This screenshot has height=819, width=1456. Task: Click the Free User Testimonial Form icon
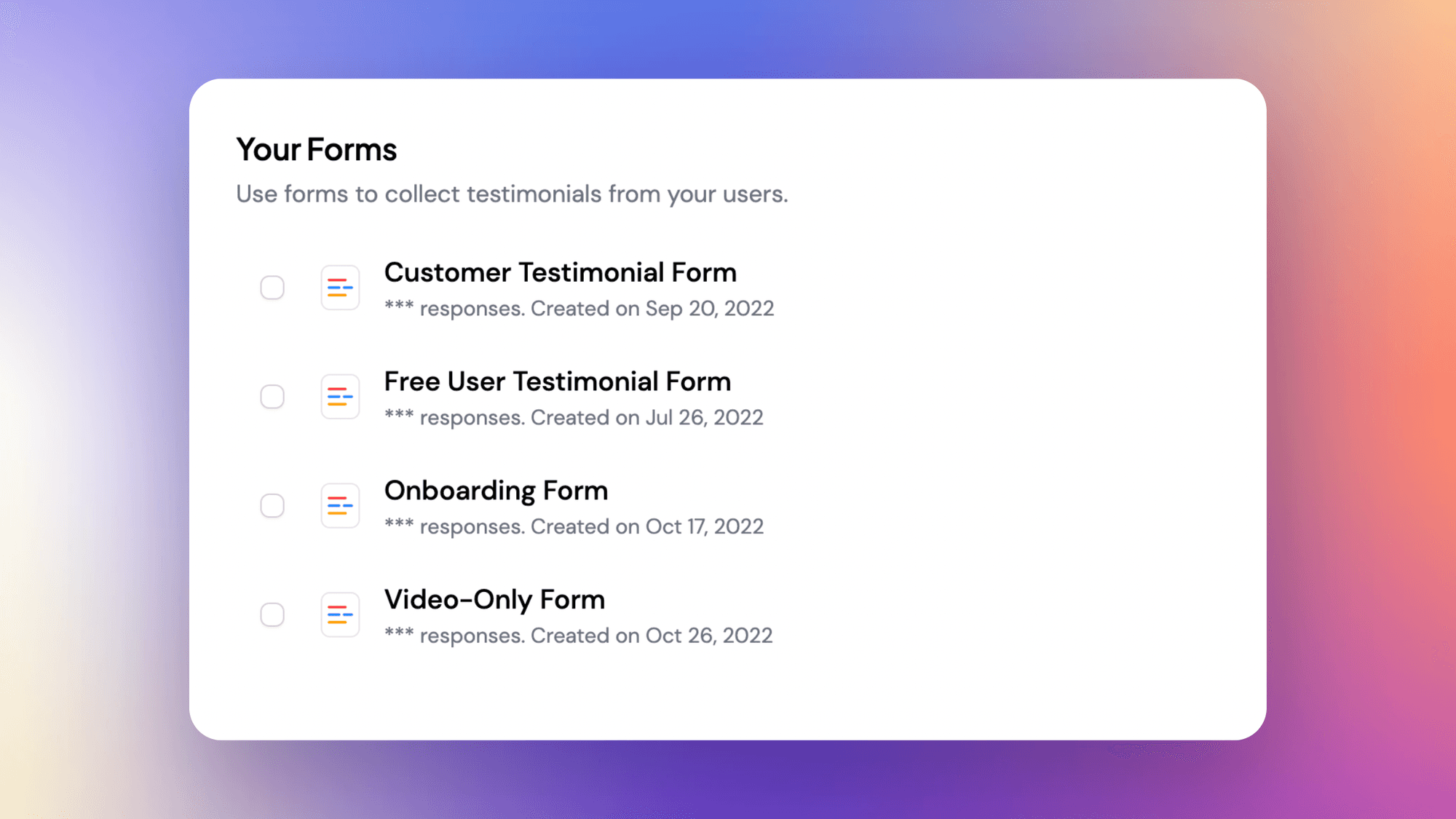[340, 396]
